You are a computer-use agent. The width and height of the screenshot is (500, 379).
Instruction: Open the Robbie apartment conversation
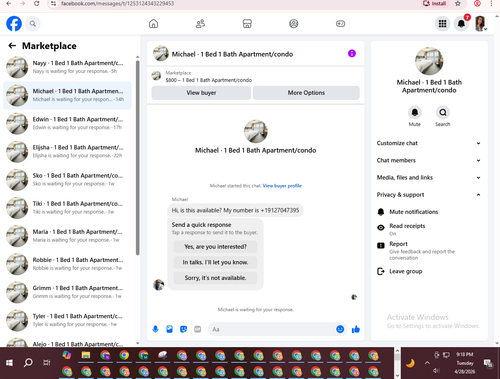click(x=67, y=264)
